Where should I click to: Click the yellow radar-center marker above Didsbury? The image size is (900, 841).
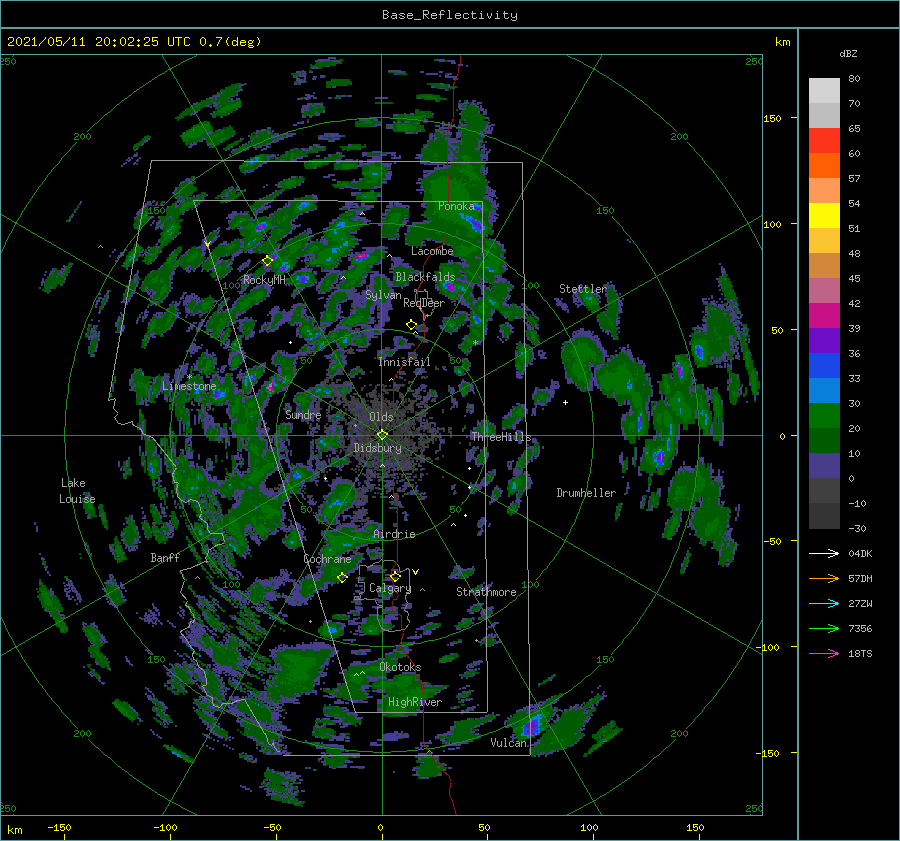click(382, 435)
